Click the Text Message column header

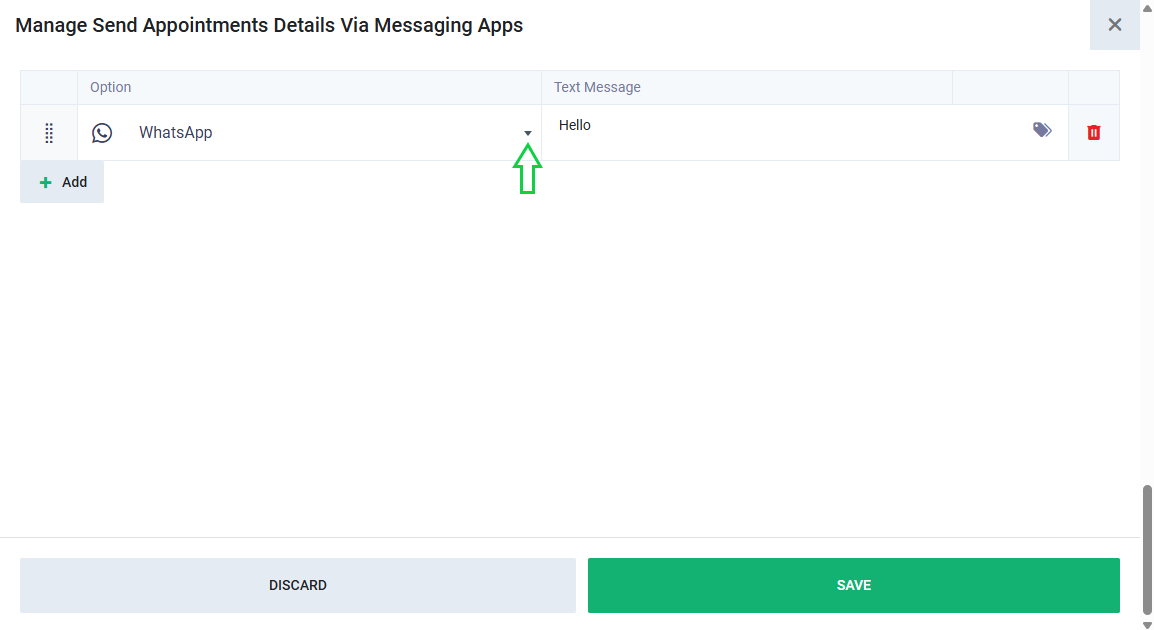click(x=597, y=87)
